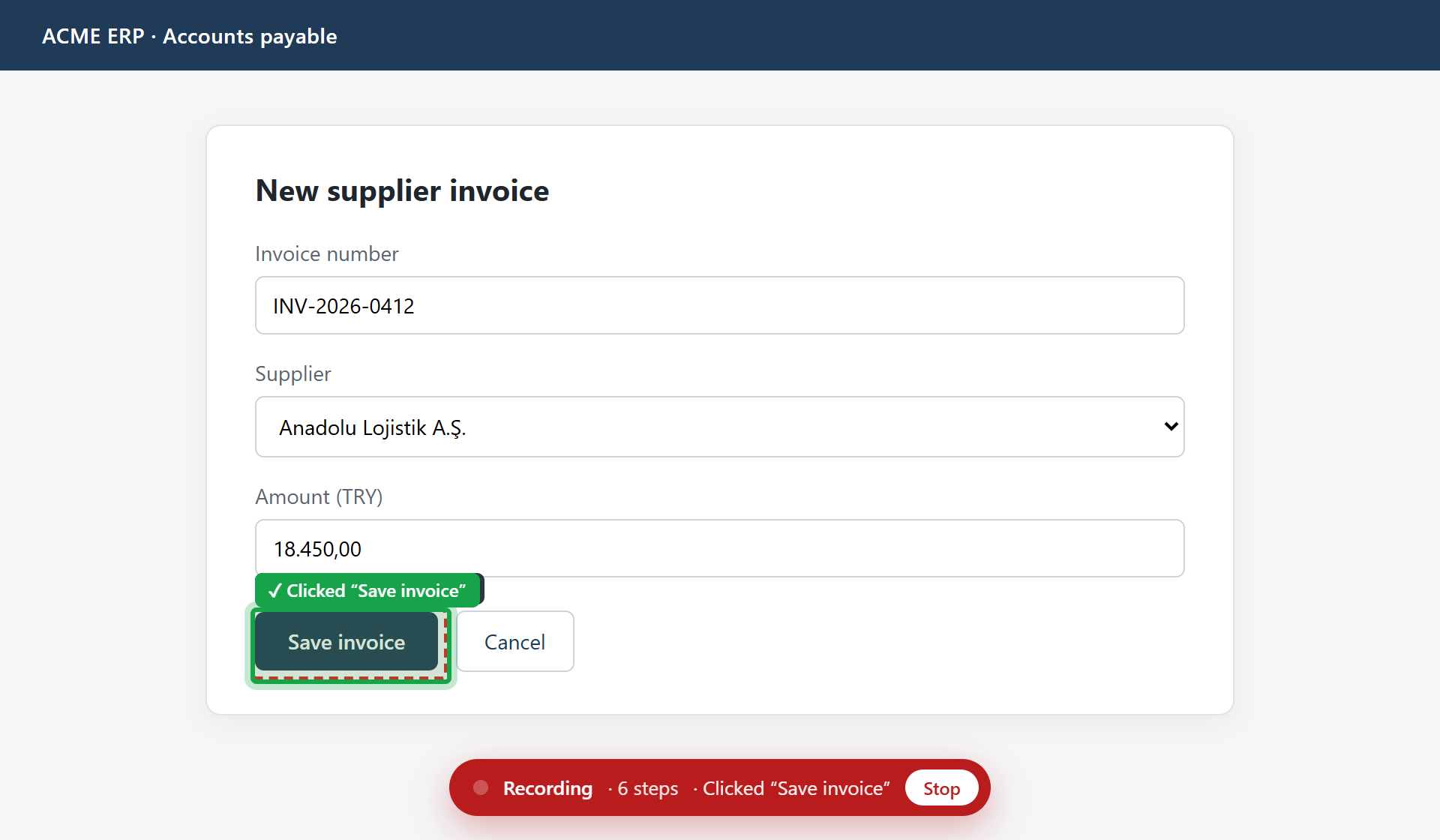
Task: Click the Supplier field label
Action: (293, 373)
